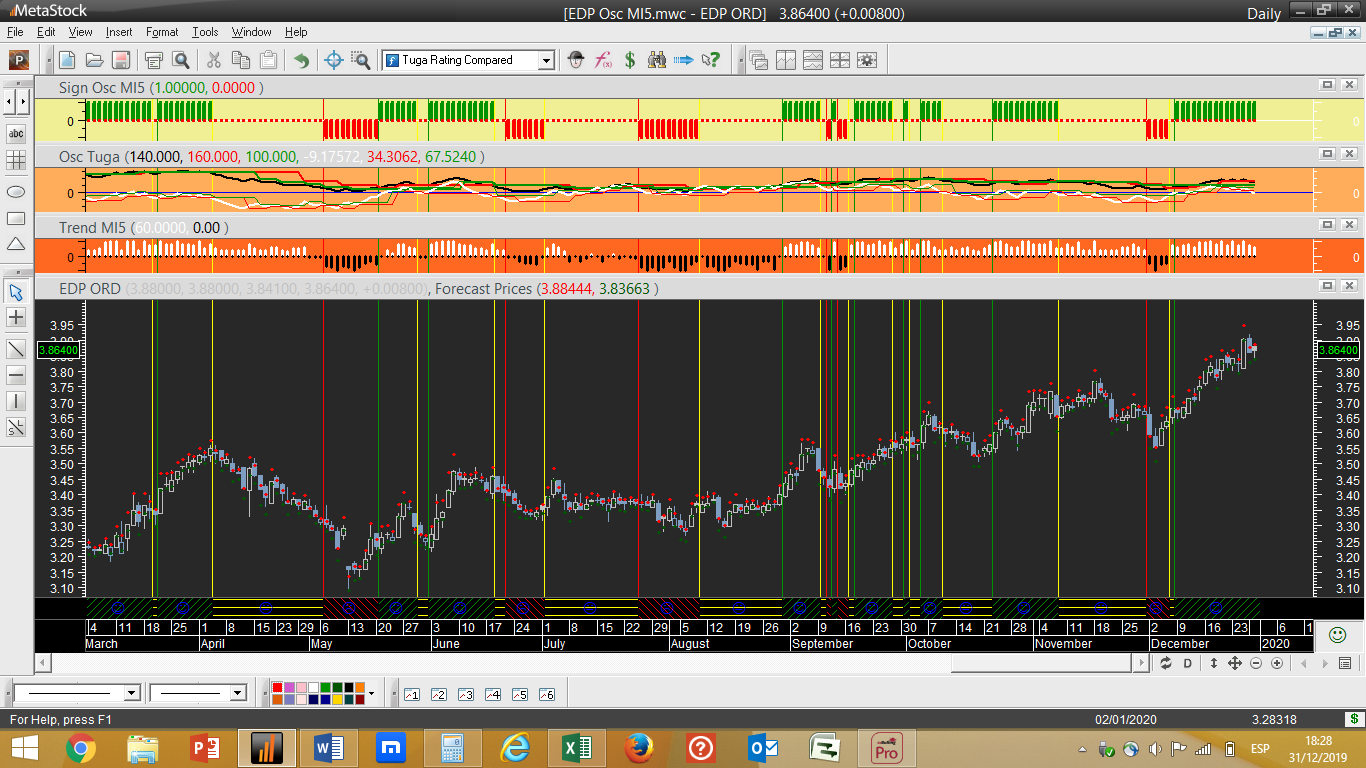This screenshot has height=768, width=1366.
Task: Select the crosshair data window tool
Action: [x=335, y=60]
